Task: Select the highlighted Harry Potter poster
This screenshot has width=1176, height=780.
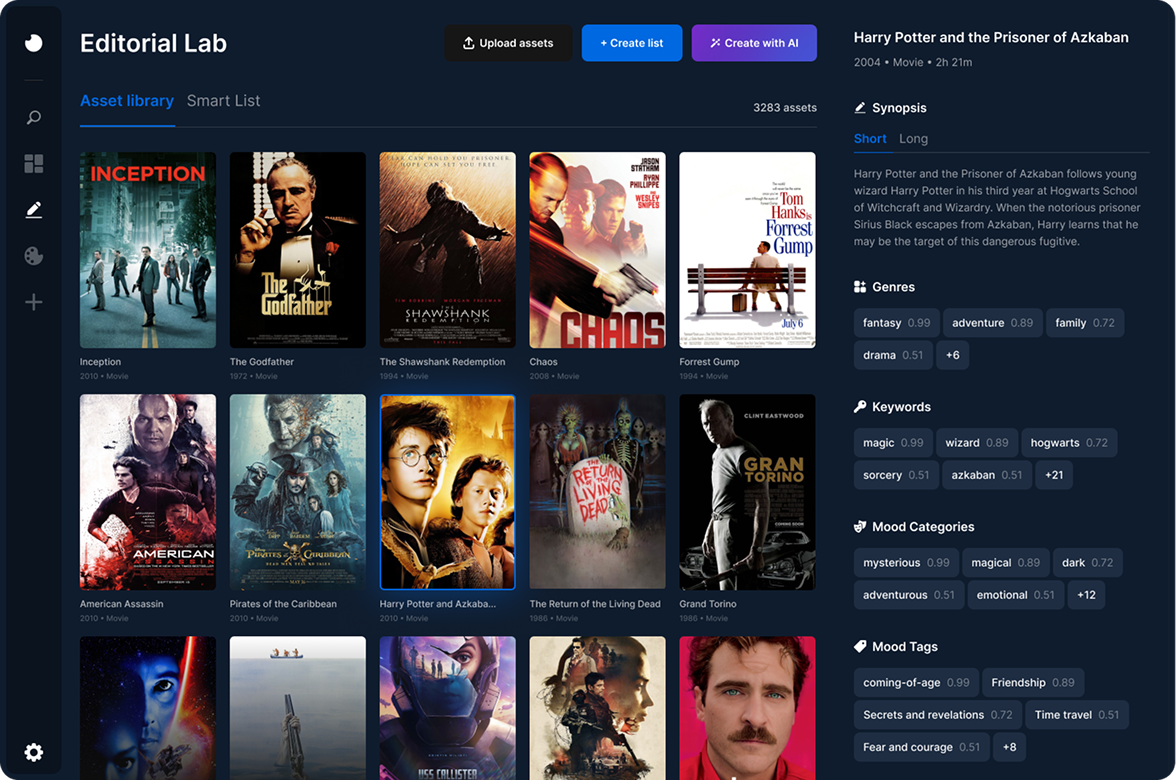Action: pos(448,492)
